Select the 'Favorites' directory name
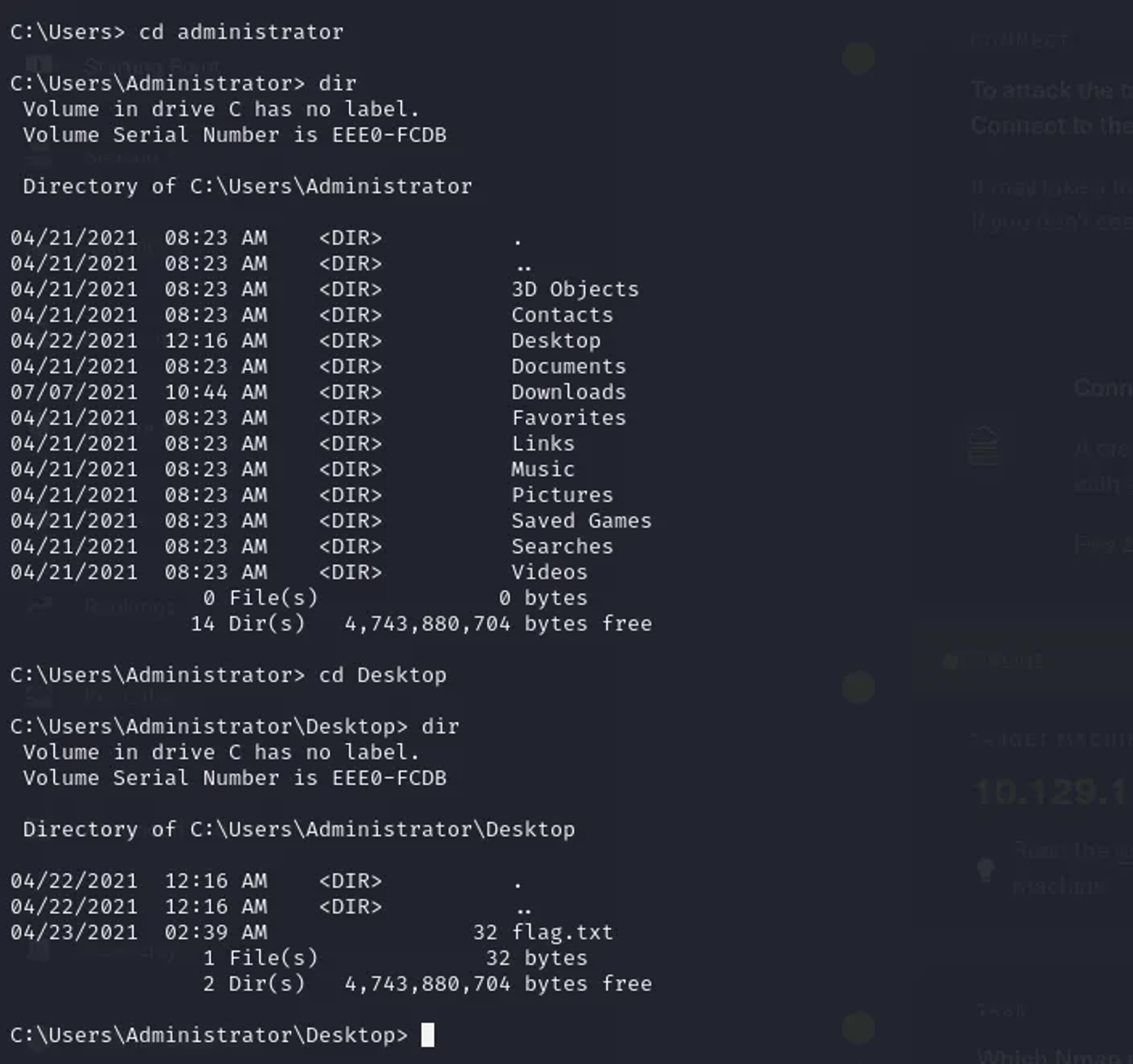Screen dimensions: 1133x1064 click(569, 417)
